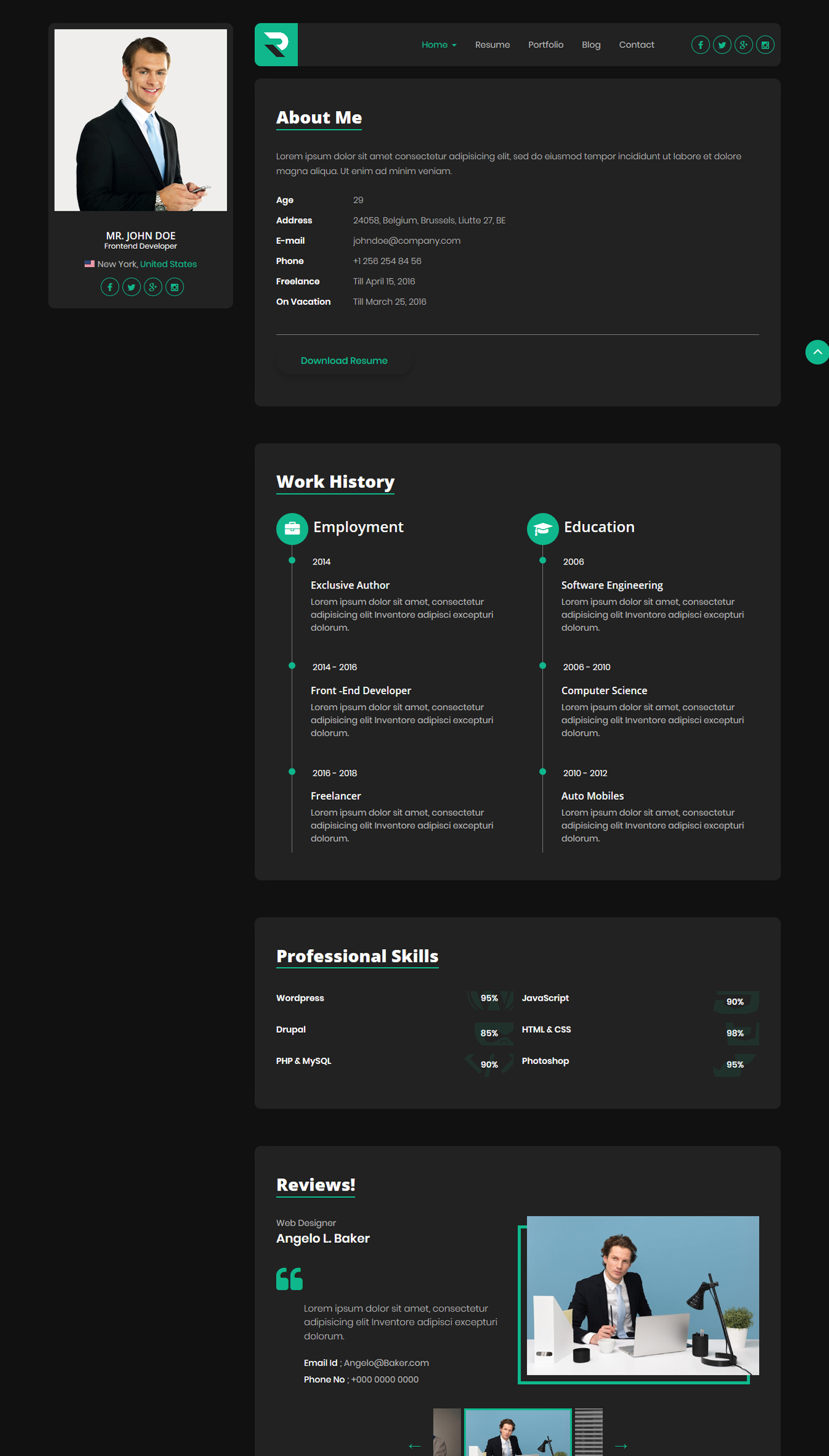
Task: Click Google Plus icon in top navigation
Action: [743, 45]
